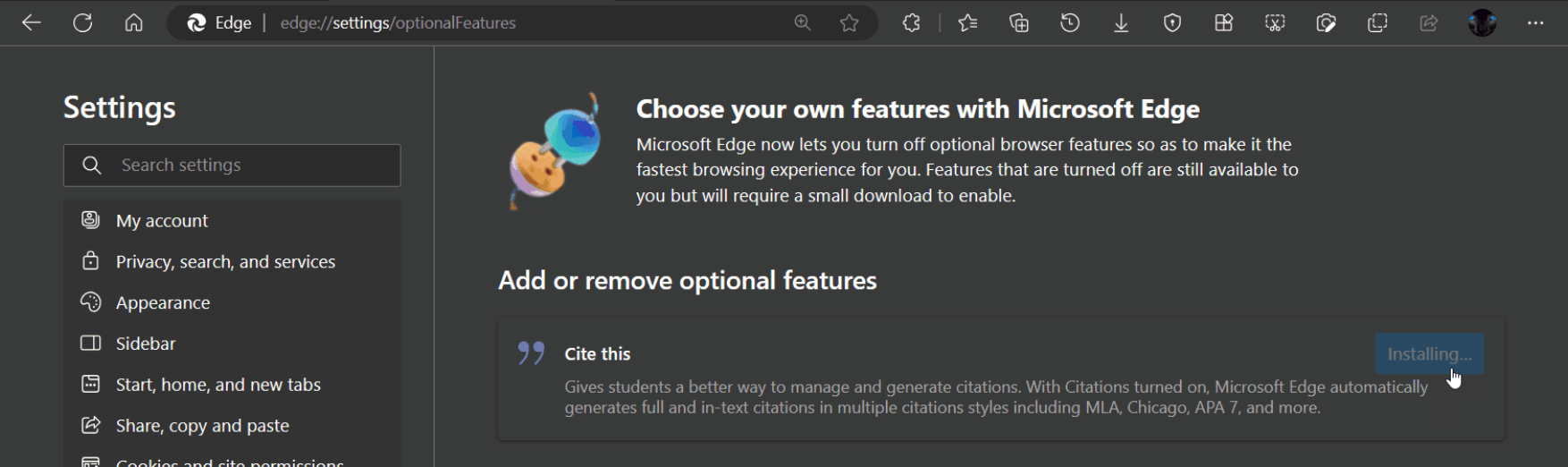Select Appearance in settings sidebar
The image size is (1568, 467).
tap(163, 303)
